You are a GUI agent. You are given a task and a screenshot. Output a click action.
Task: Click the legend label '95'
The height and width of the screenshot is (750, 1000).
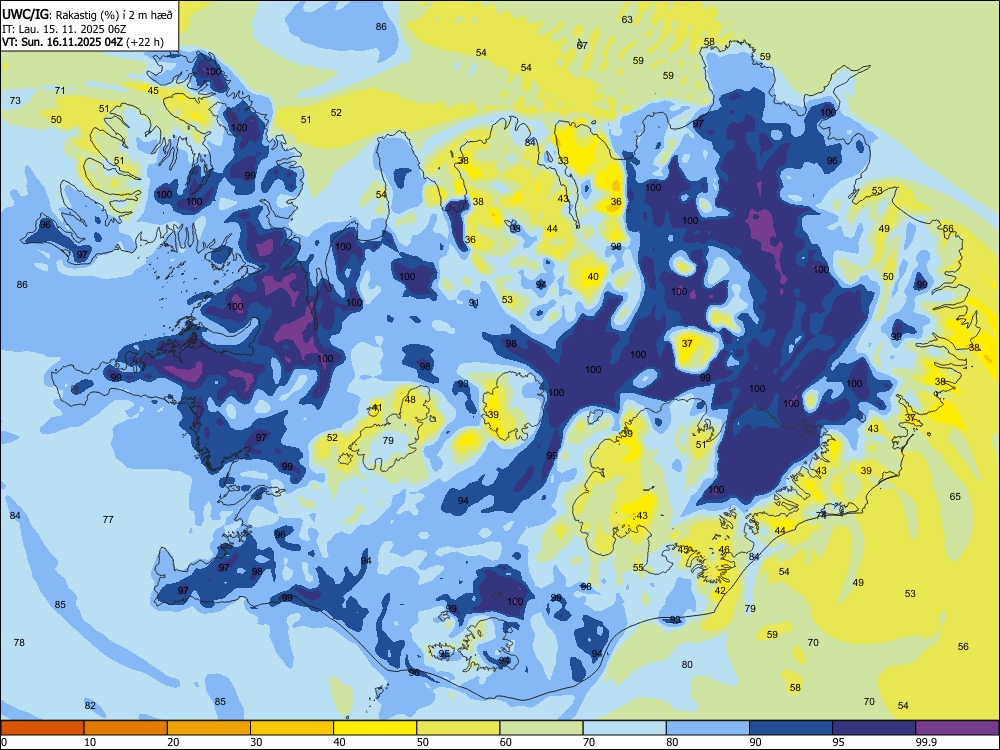(839, 742)
